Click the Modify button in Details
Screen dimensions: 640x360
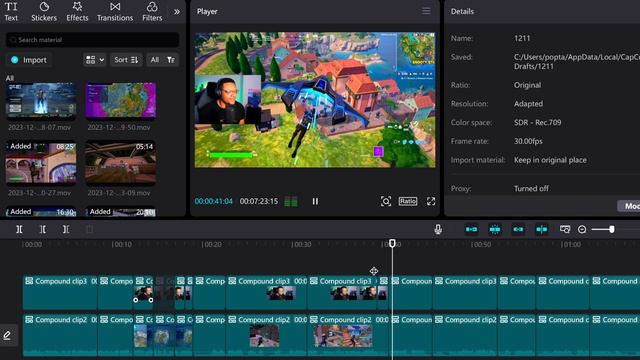pyautogui.click(x=629, y=206)
